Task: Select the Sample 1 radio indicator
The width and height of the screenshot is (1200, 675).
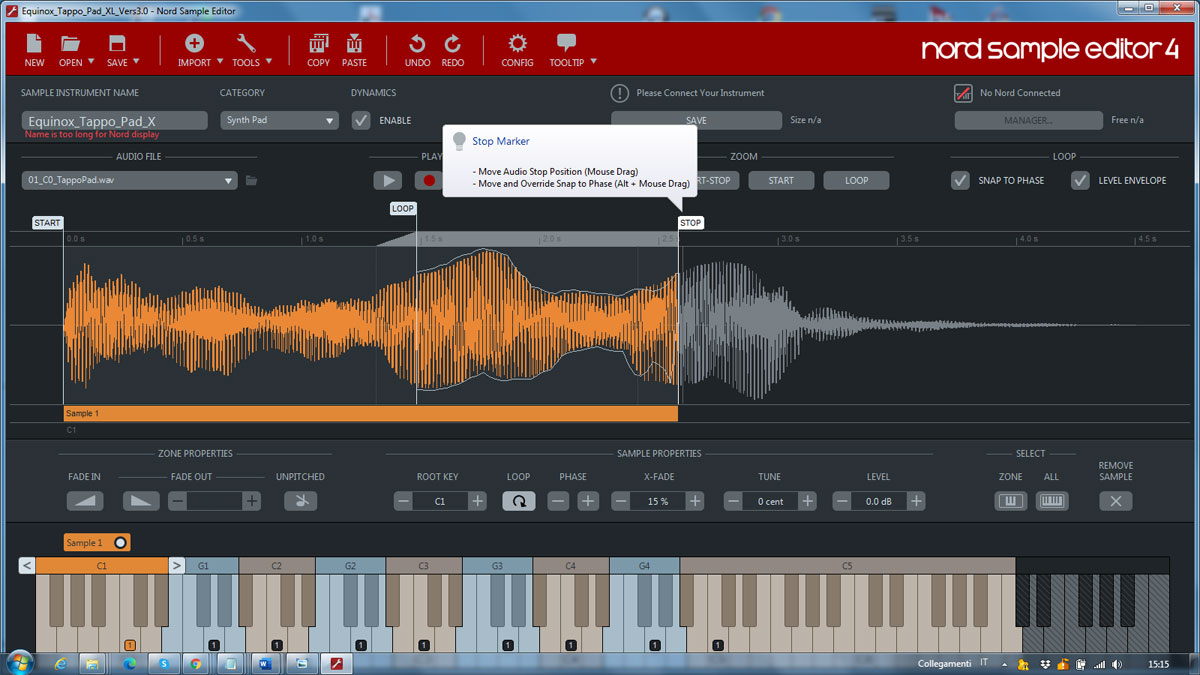Action: click(121, 543)
